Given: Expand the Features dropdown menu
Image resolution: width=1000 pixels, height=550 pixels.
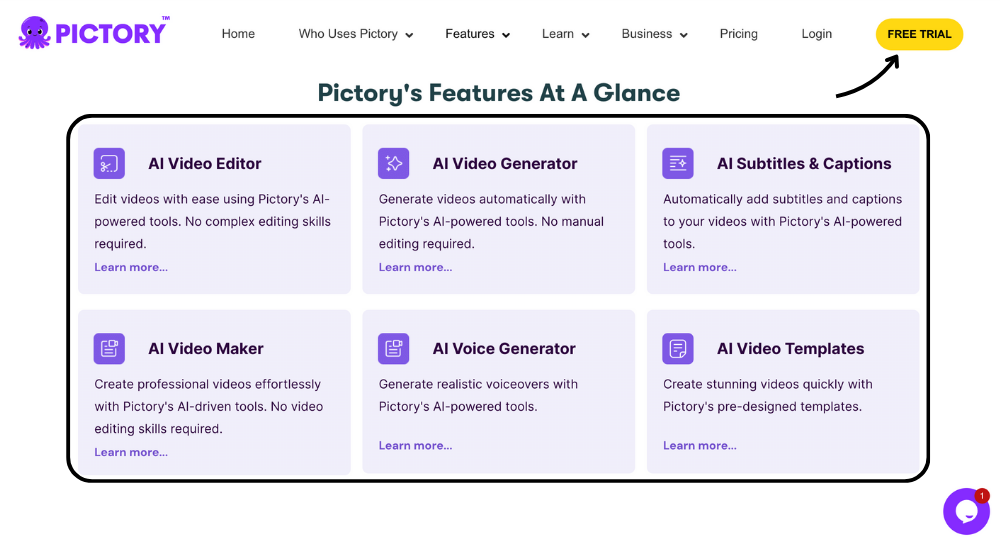Looking at the screenshot, I should click(x=477, y=34).
